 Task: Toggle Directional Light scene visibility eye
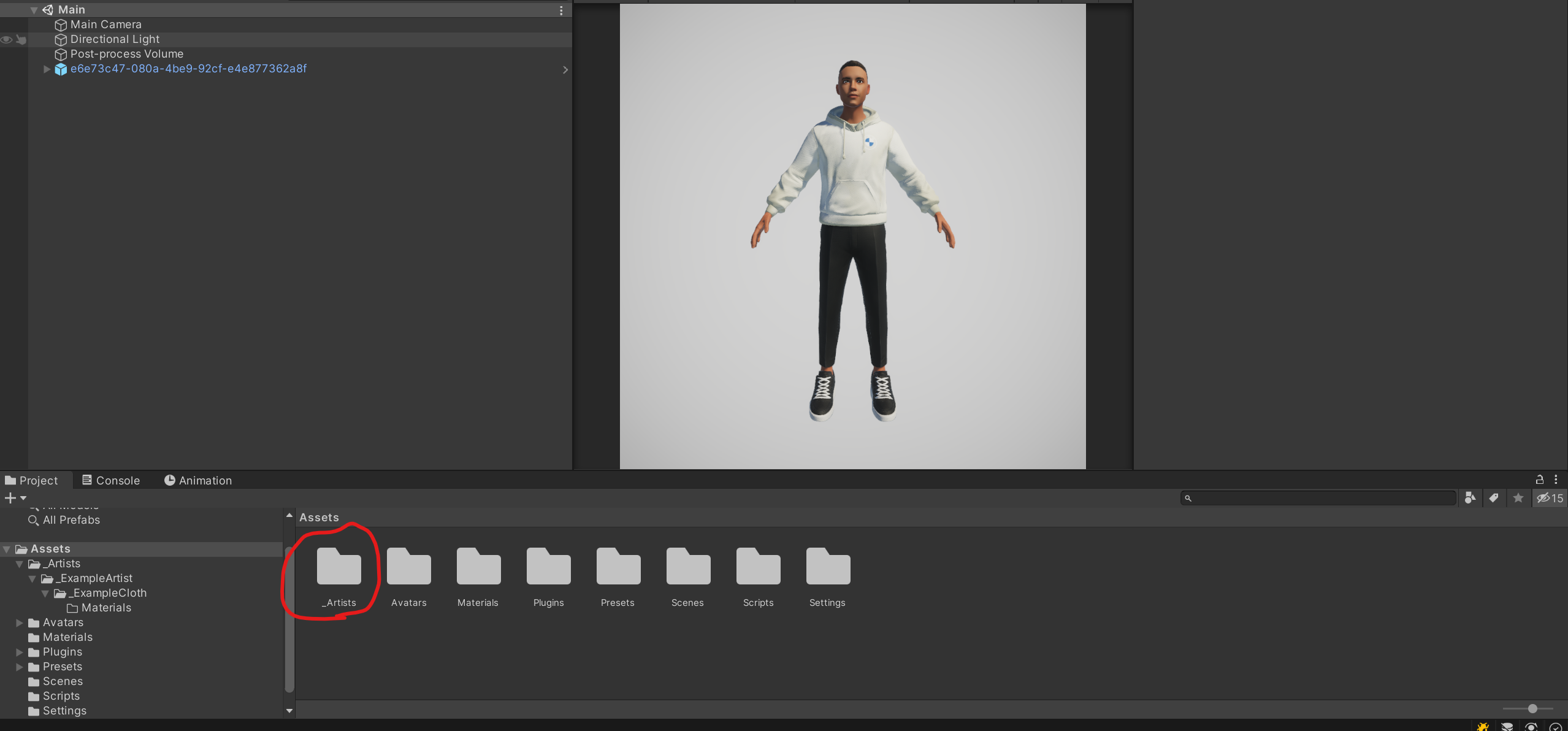click(x=7, y=39)
